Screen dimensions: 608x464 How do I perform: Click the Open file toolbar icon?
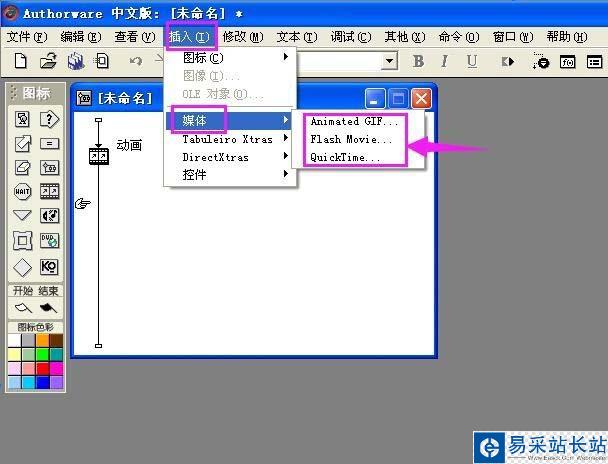[x=48, y=61]
